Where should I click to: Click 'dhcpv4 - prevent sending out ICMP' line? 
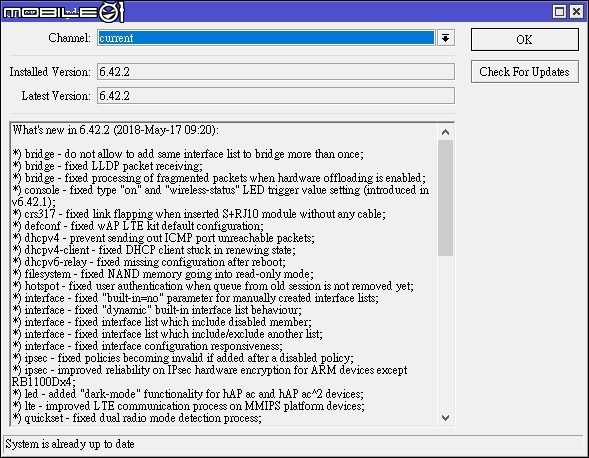163,238
